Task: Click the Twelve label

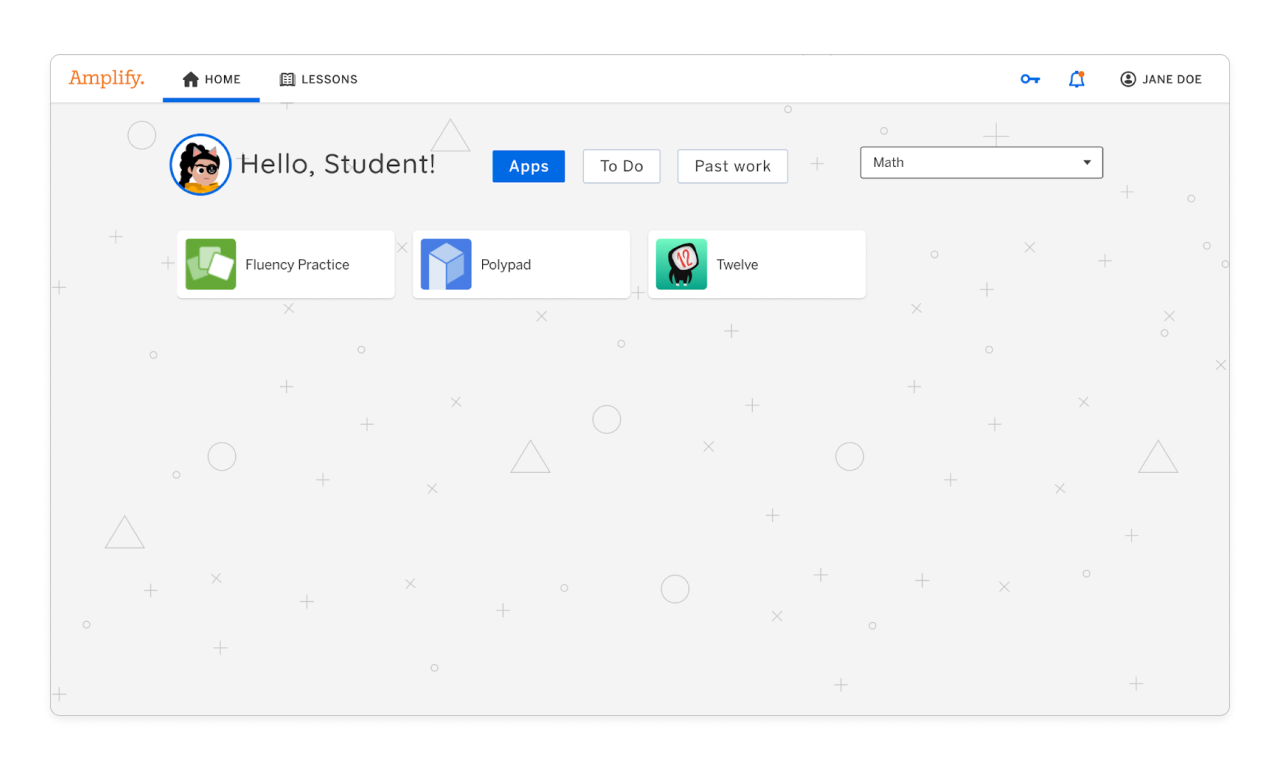Action: click(737, 265)
